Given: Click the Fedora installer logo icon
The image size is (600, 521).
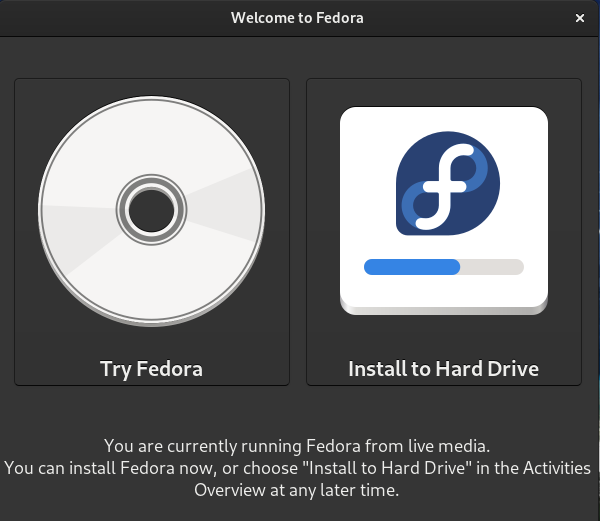Looking at the screenshot, I should point(444,211).
